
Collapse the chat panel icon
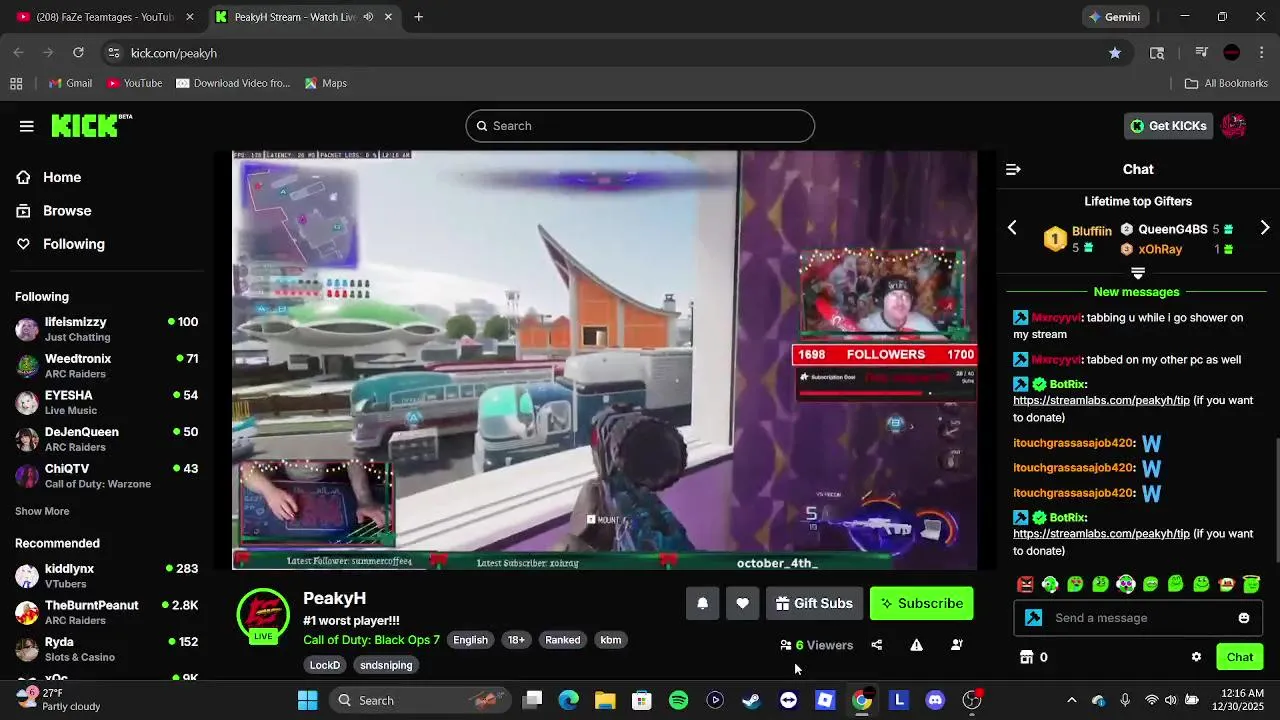pyautogui.click(x=1013, y=170)
